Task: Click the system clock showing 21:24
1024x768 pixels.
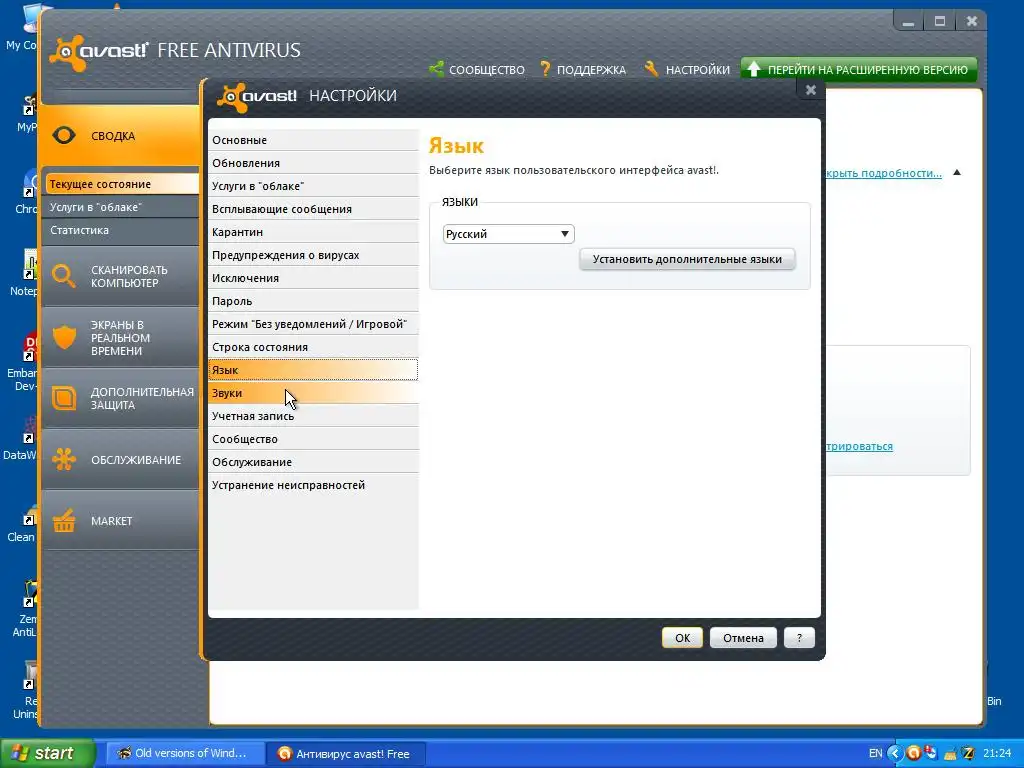Action: click(x=997, y=754)
